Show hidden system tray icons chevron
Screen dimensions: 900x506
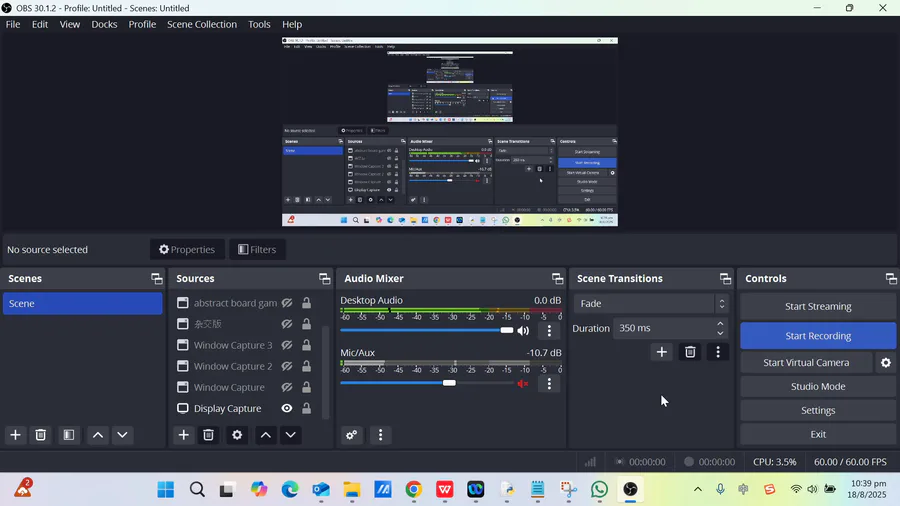(698, 489)
